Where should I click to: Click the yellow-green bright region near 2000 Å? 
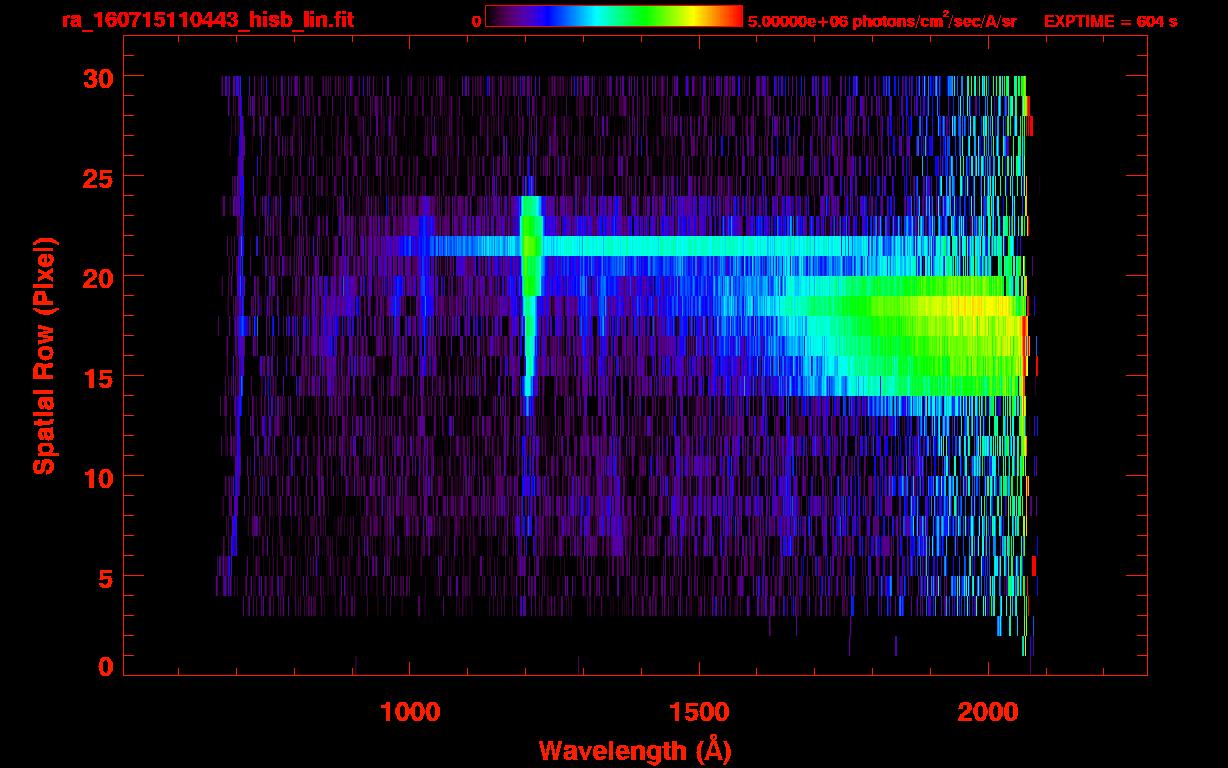pyautogui.click(x=960, y=306)
